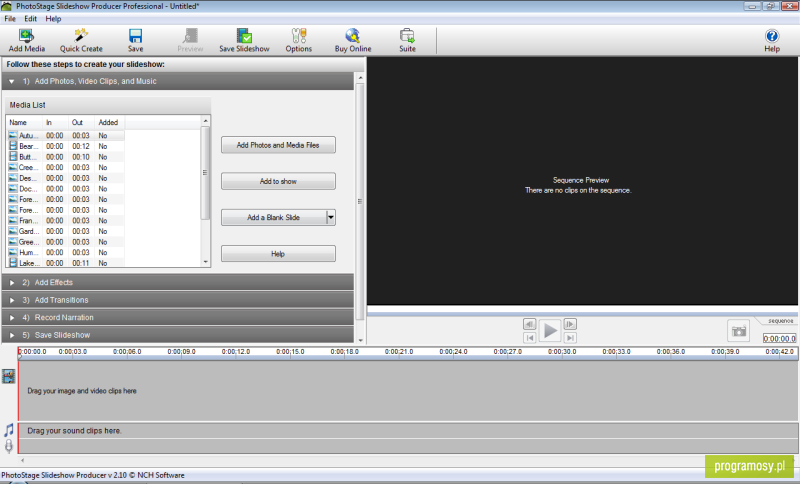Click the microphone narration track icon

(9, 446)
